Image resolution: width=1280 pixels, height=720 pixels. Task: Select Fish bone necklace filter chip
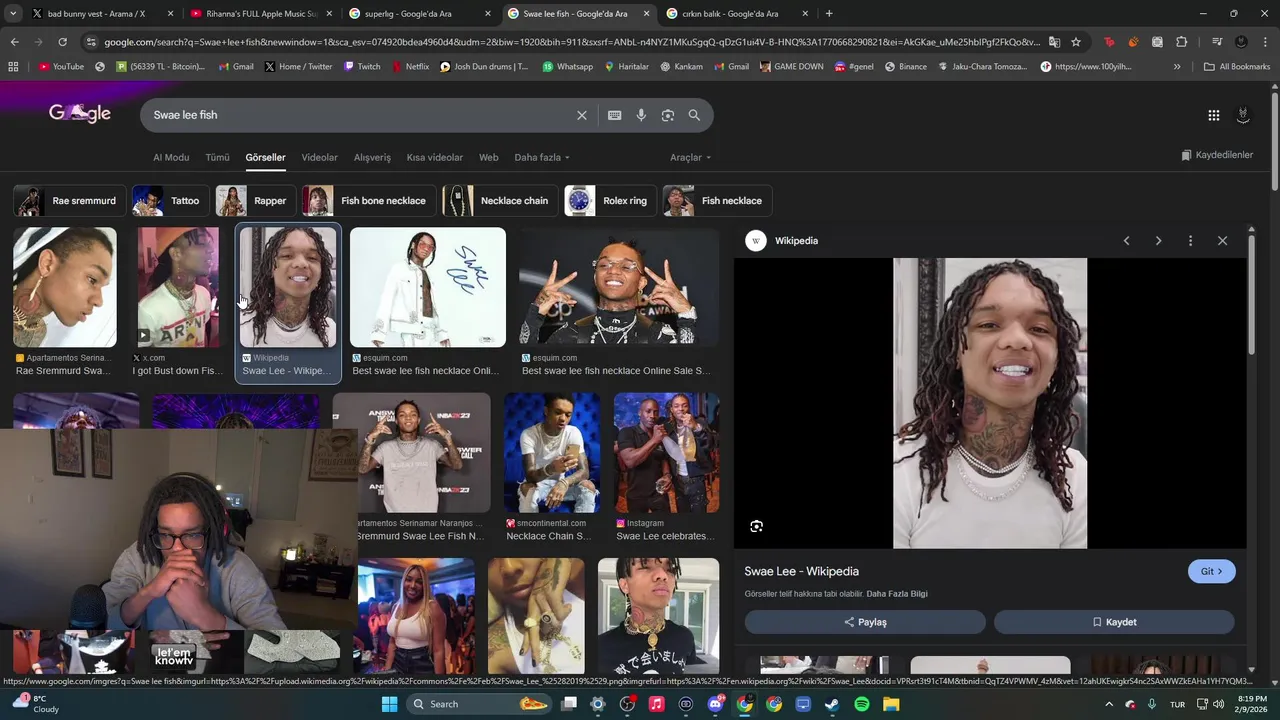coord(369,201)
